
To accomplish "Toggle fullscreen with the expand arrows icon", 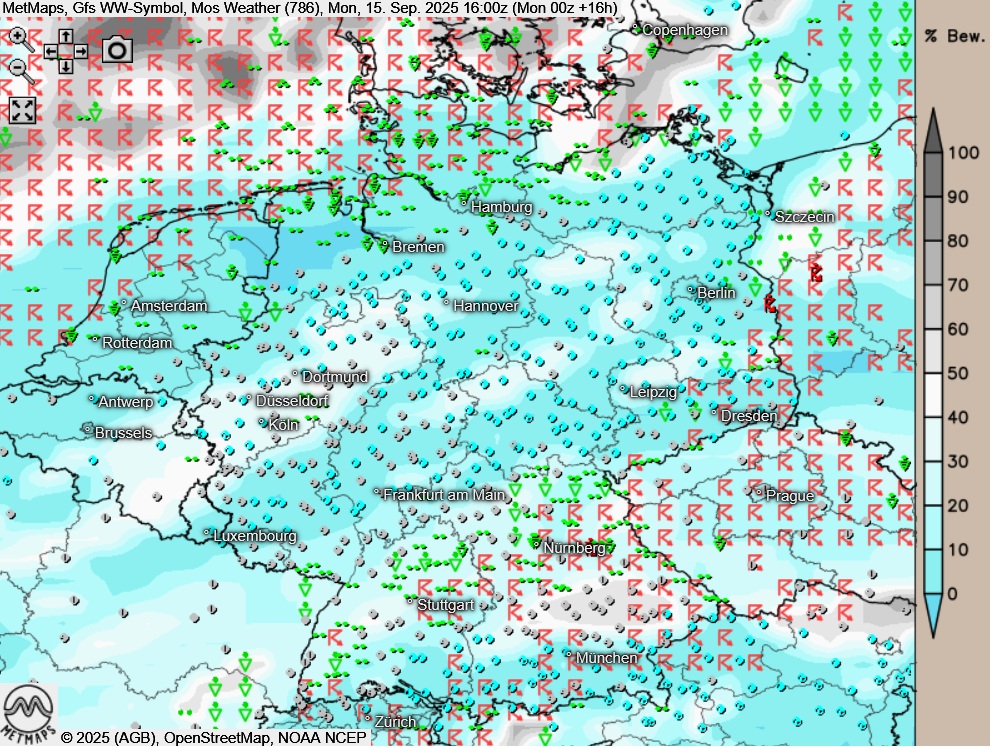I will click(22, 110).
